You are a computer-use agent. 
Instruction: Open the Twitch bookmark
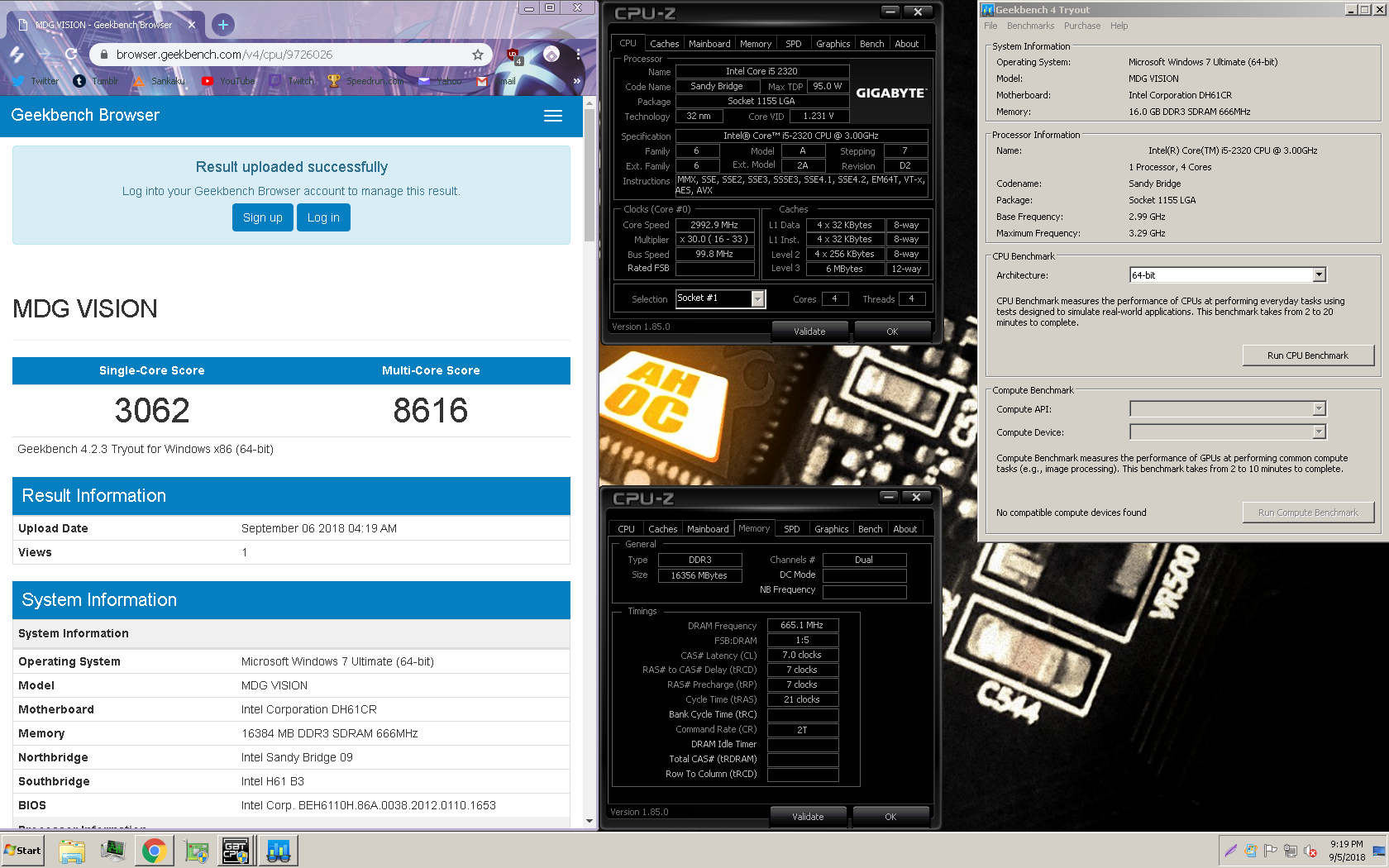[291, 81]
